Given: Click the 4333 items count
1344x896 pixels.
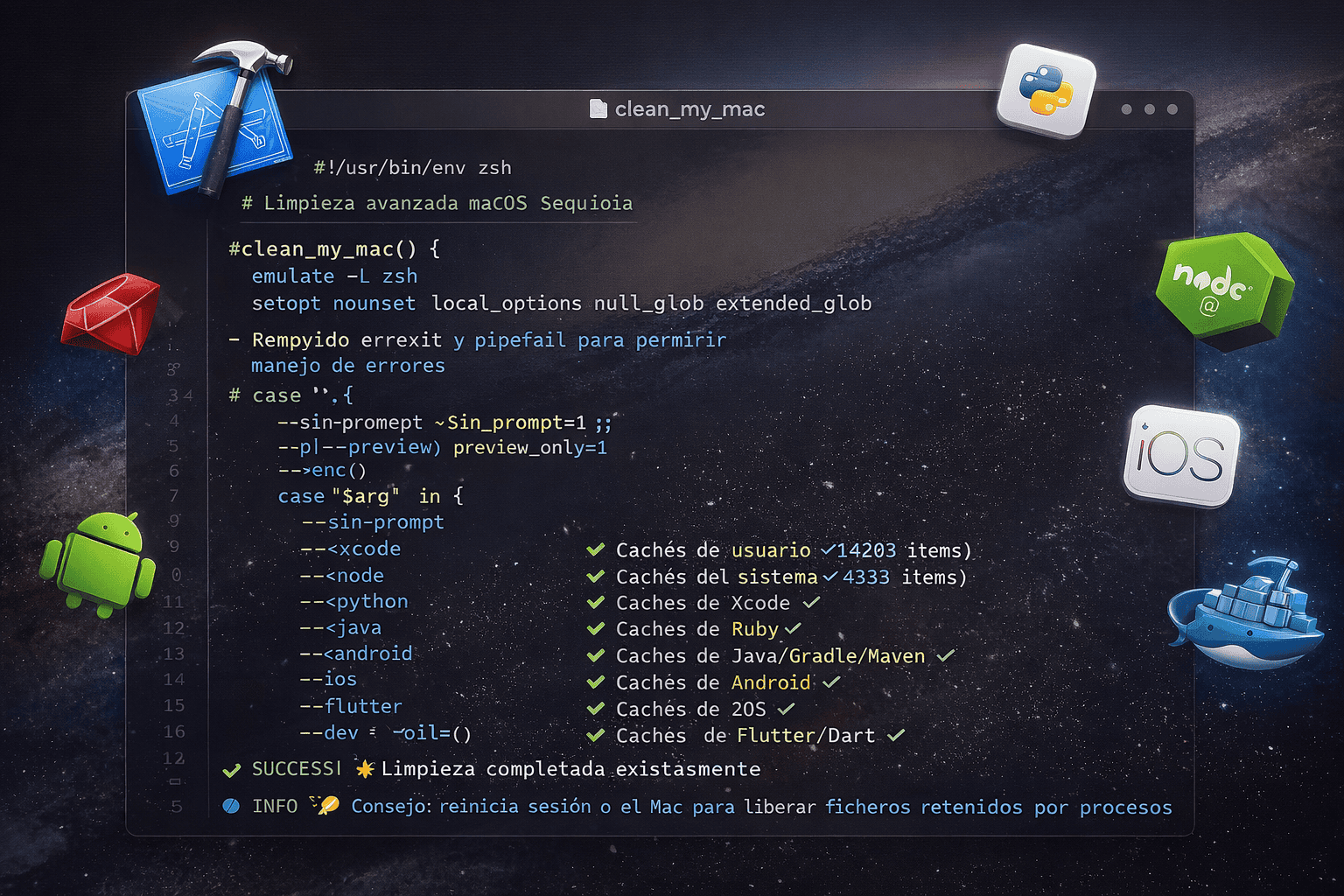Looking at the screenshot, I should click(905, 577).
